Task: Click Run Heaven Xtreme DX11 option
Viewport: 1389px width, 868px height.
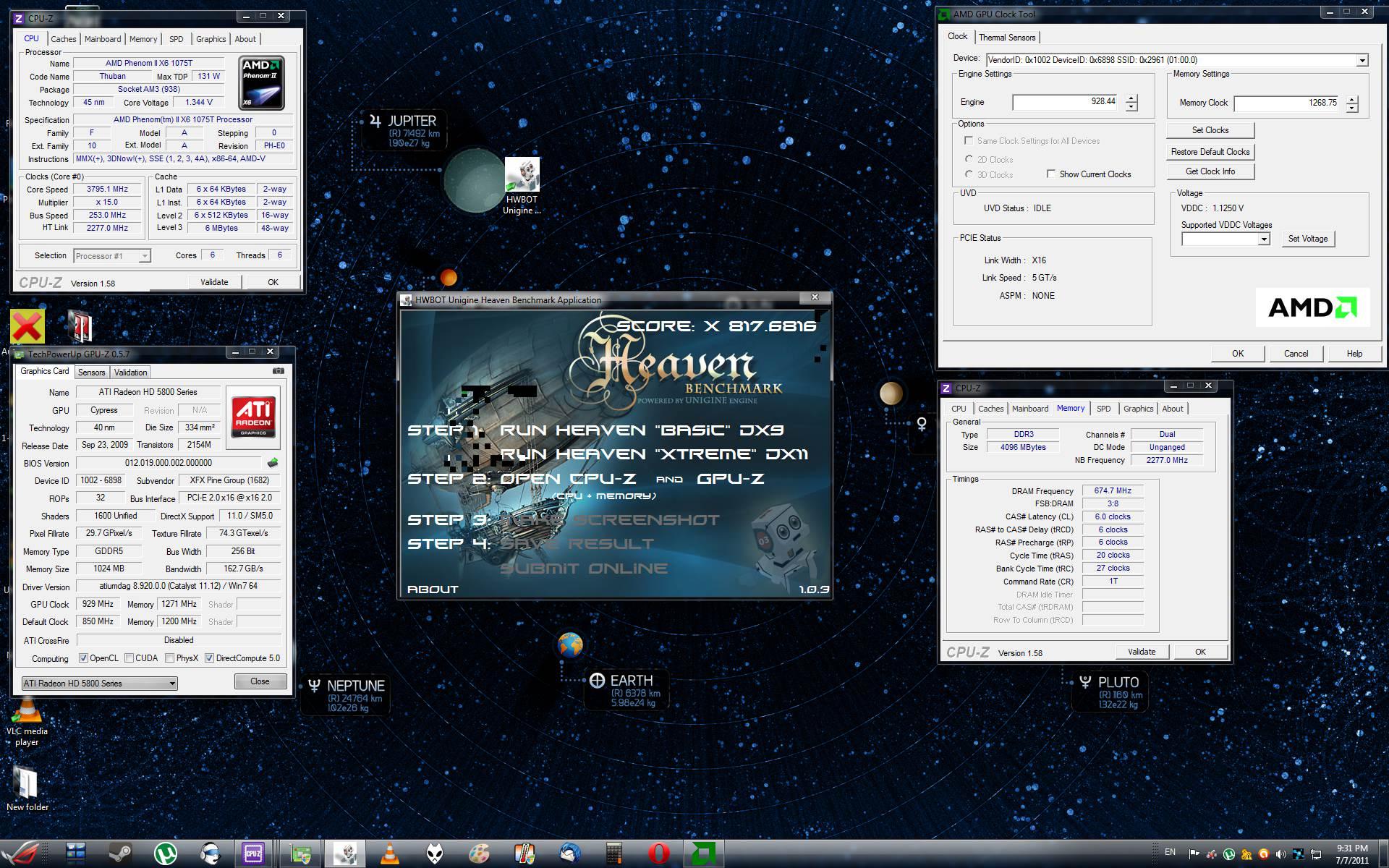Action: tap(653, 454)
